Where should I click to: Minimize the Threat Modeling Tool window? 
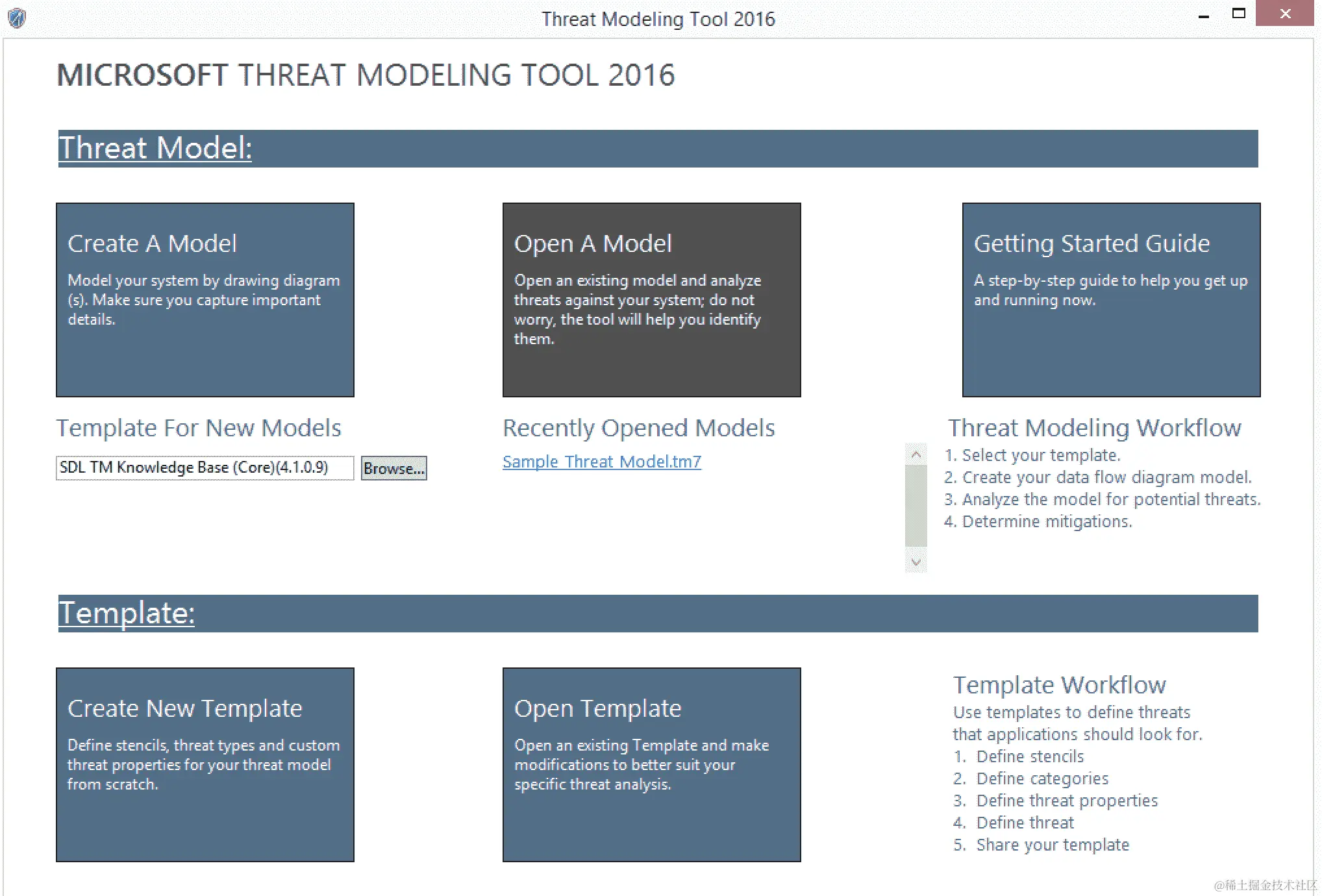(x=1203, y=16)
